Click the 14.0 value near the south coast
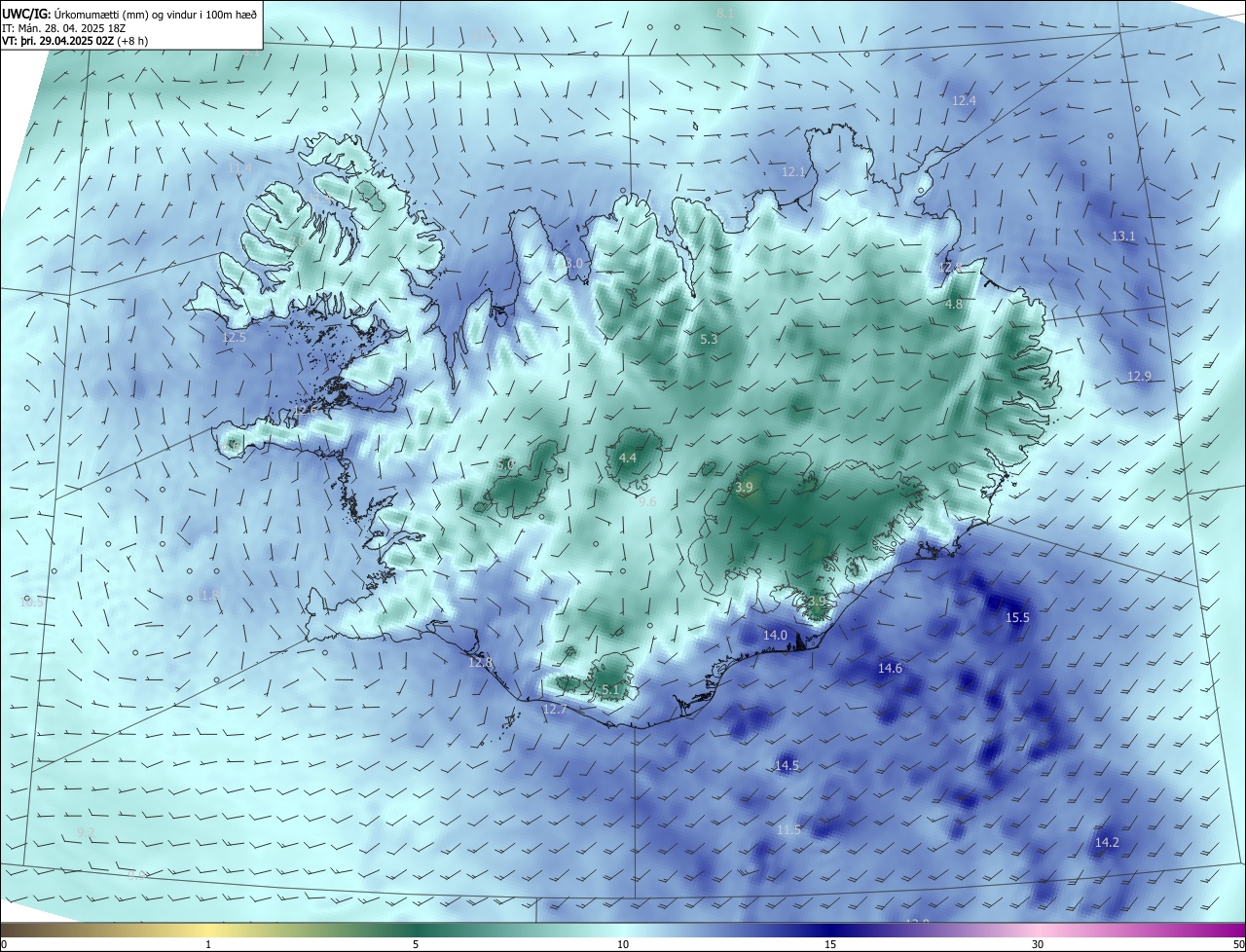The height and width of the screenshot is (952, 1246). [x=775, y=636]
